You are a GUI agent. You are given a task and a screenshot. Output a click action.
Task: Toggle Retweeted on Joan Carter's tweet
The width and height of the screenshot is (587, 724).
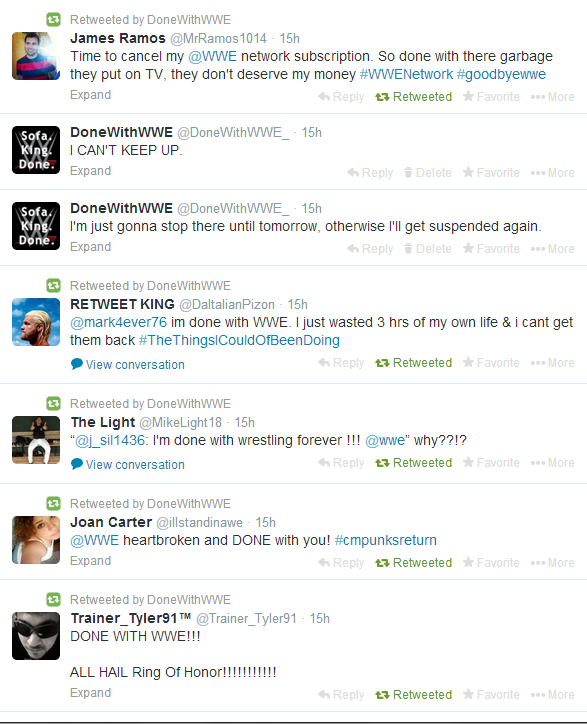click(x=413, y=562)
